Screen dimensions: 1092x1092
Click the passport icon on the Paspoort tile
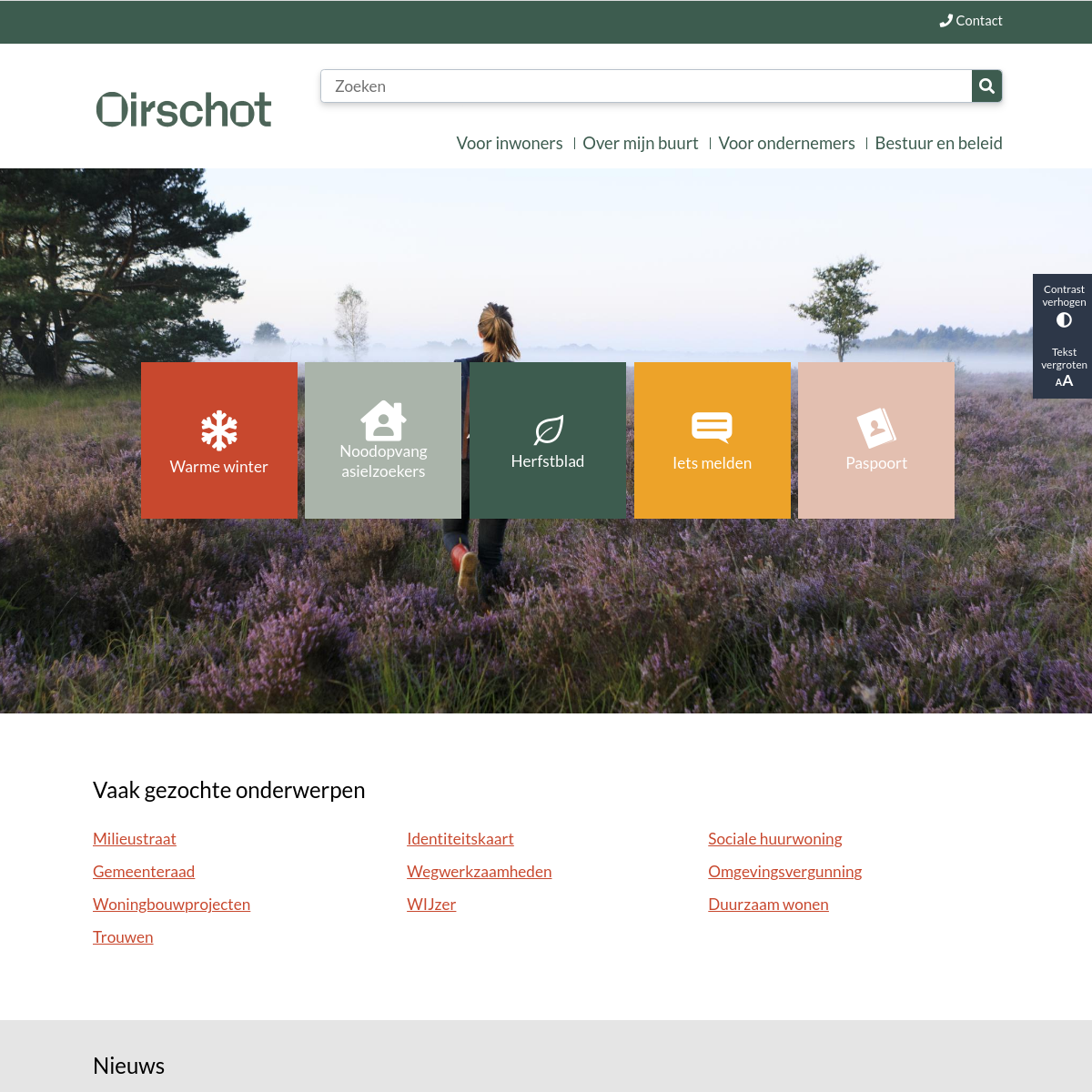(876, 428)
